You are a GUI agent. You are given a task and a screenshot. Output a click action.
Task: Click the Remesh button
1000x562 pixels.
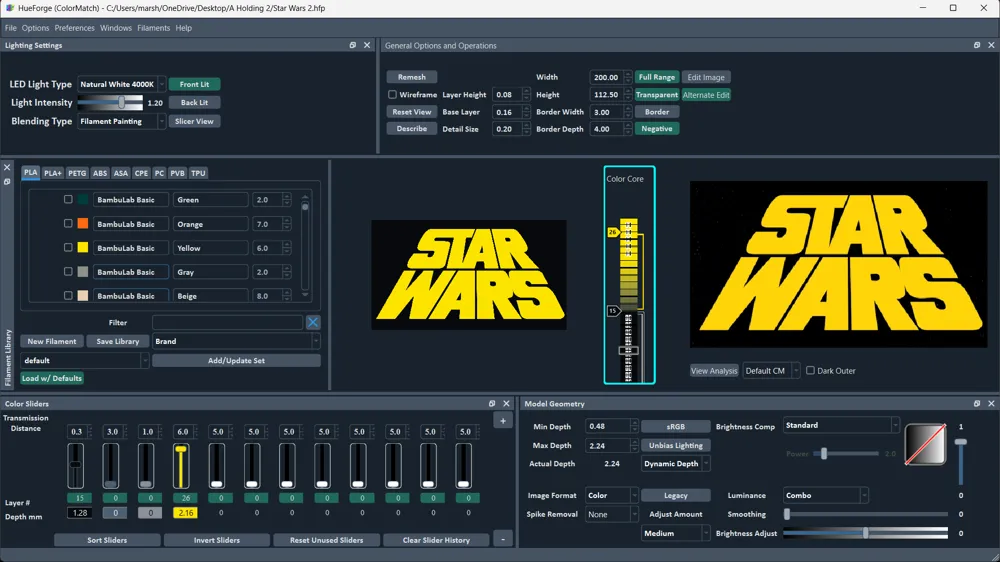pos(411,77)
